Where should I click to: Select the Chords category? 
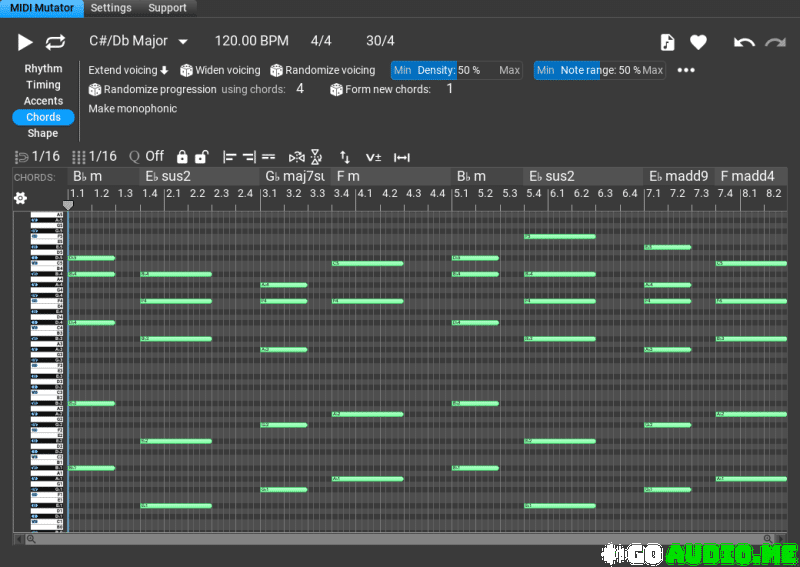(43, 117)
